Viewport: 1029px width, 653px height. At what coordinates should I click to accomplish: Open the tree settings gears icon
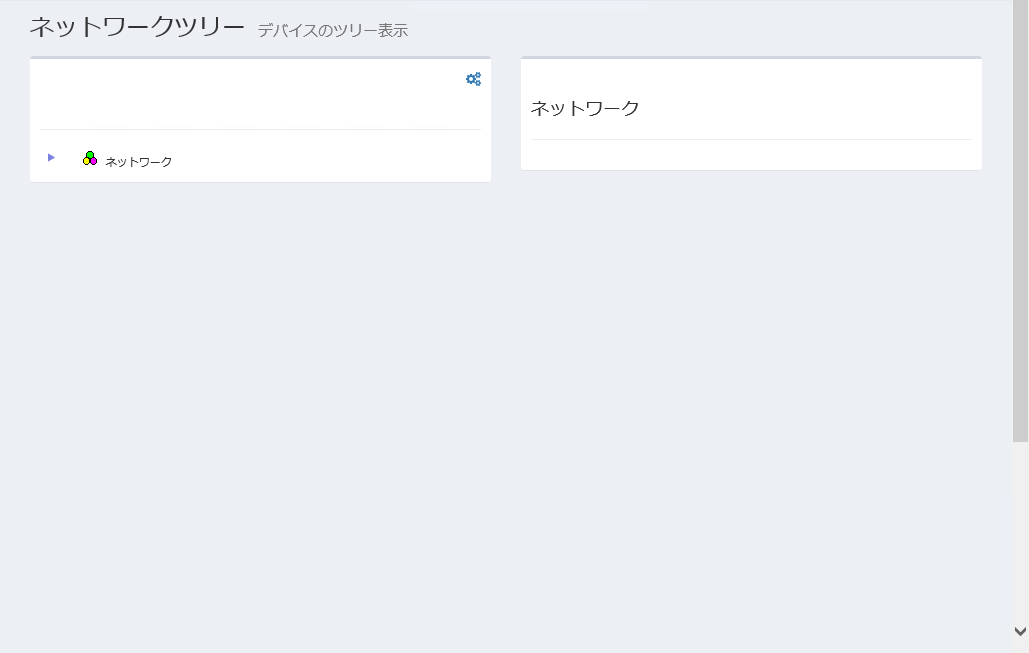click(x=473, y=79)
